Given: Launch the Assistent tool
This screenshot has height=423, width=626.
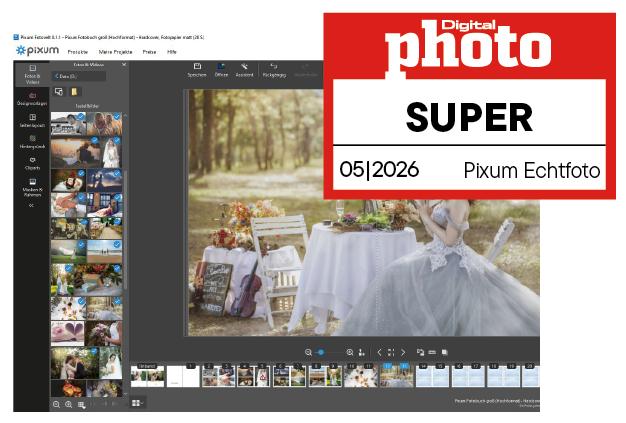Looking at the screenshot, I should pos(244,70).
